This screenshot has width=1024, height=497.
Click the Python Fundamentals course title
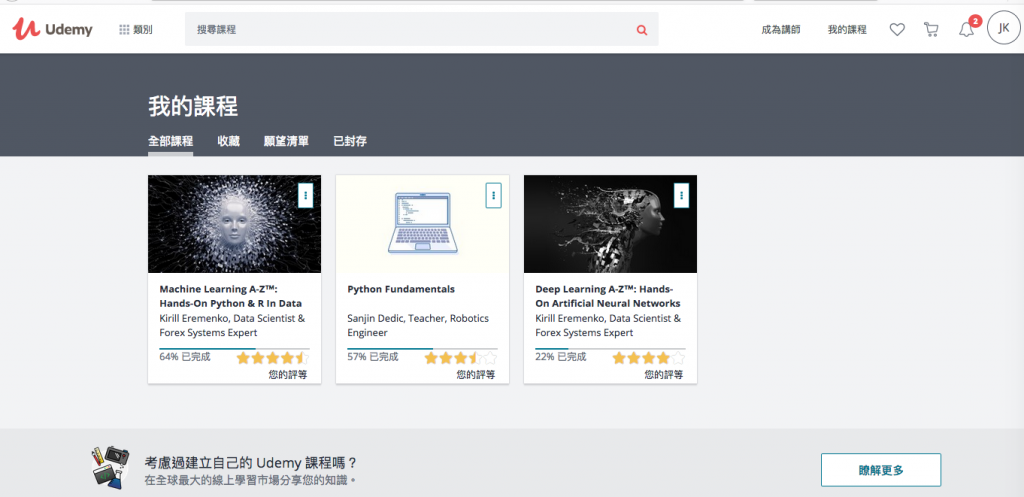pos(401,289)
